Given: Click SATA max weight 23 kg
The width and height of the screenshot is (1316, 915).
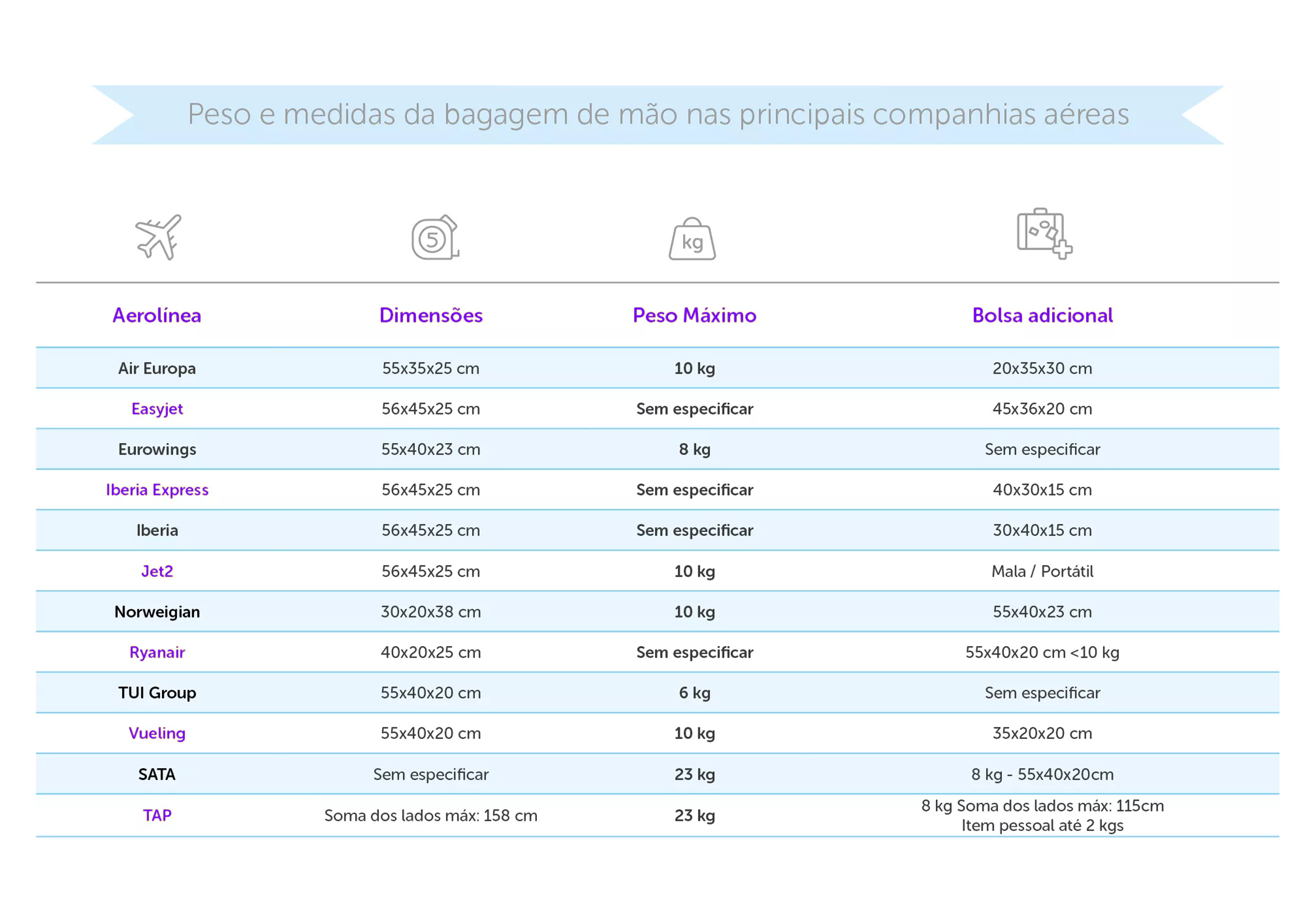Looking at the screenshot, I should click(x=695, y=775).
